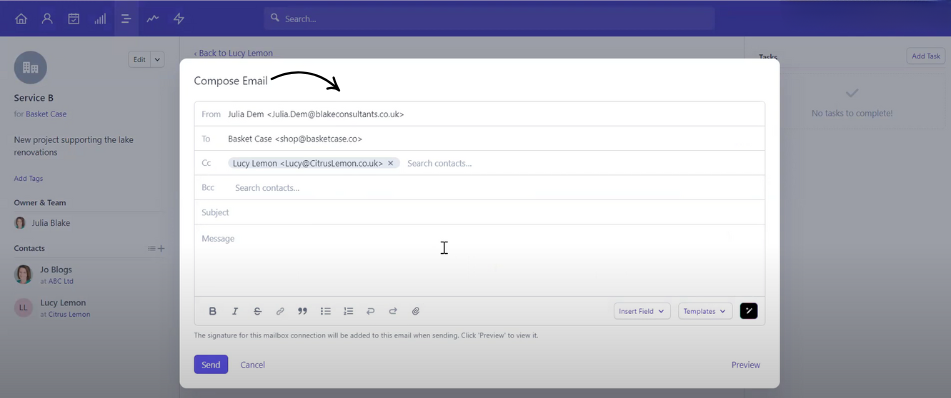Open the lightning bolt Workflows icon

click(179, 18)
